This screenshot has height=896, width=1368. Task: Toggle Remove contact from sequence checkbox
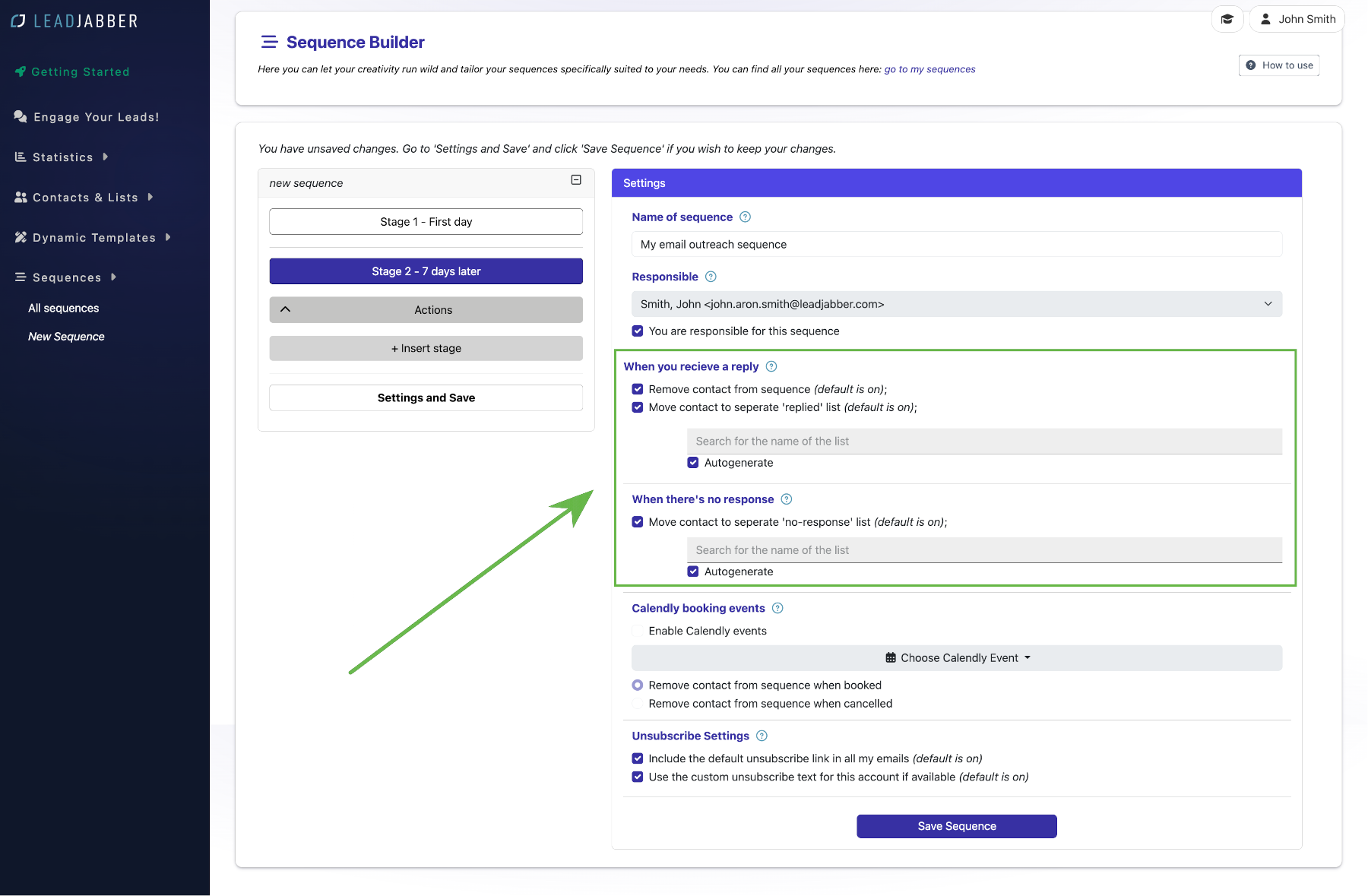(x=638, y=389)
